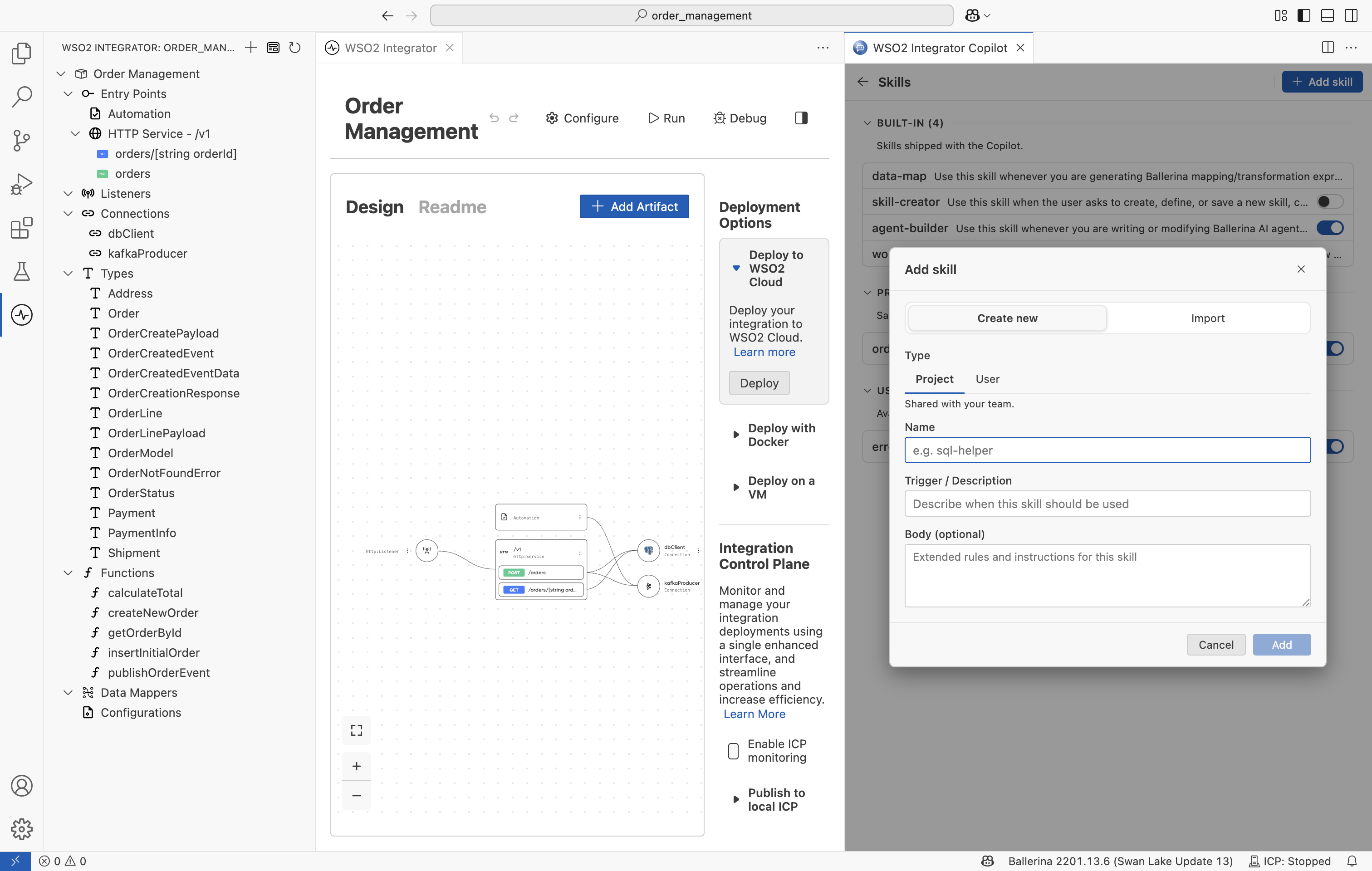This screenshot has width=1372, height=871.
Task: Open the Testing flask view
Action: pyautogui.click(x=21, y=271)
